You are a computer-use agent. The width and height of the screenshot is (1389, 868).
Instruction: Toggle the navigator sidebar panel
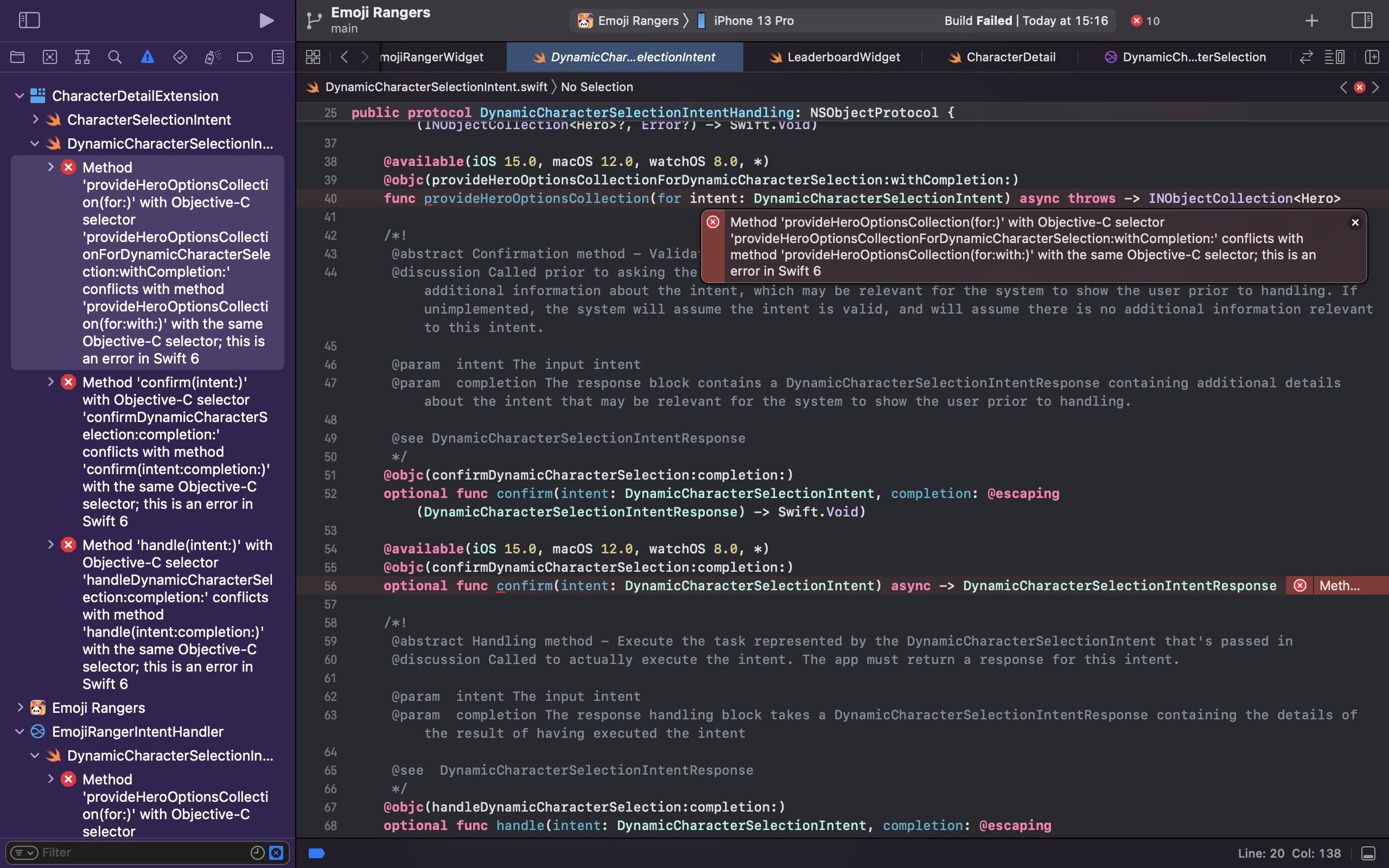pos(29,21)
